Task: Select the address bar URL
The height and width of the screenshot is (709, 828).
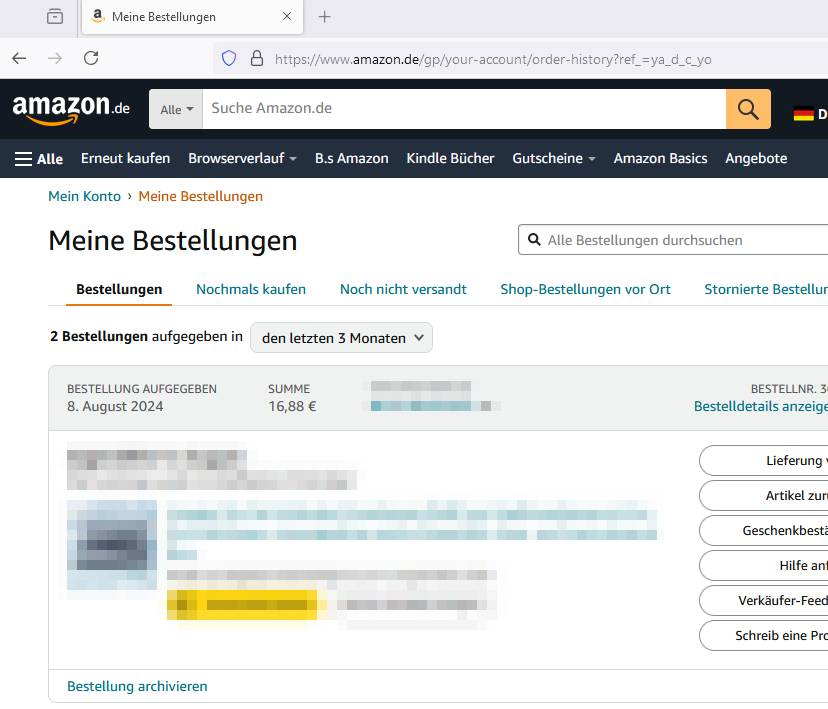Action: click(x=493, y=59)
